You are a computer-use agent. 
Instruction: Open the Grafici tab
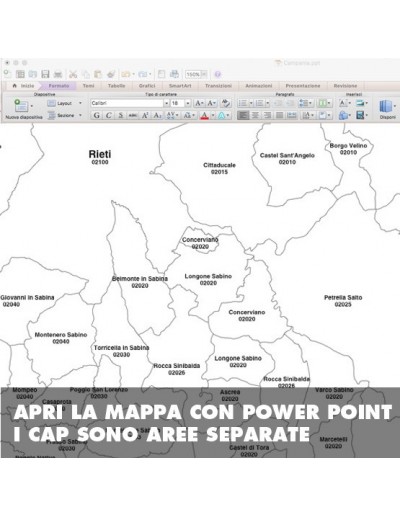coord(147,86)
